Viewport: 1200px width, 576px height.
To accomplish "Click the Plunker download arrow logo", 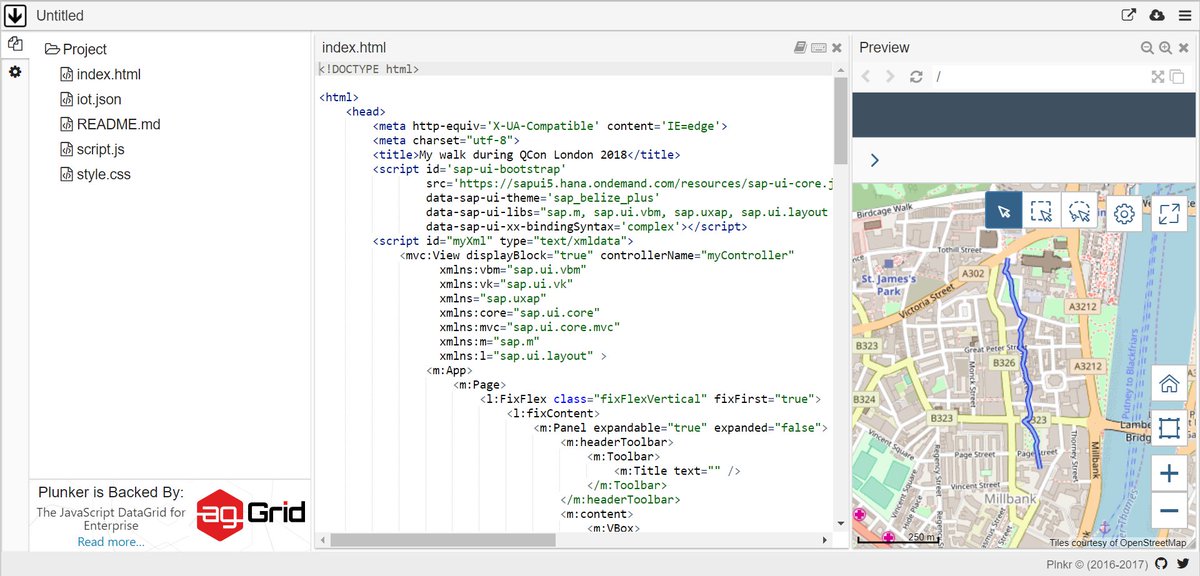I will coord(15,15).
